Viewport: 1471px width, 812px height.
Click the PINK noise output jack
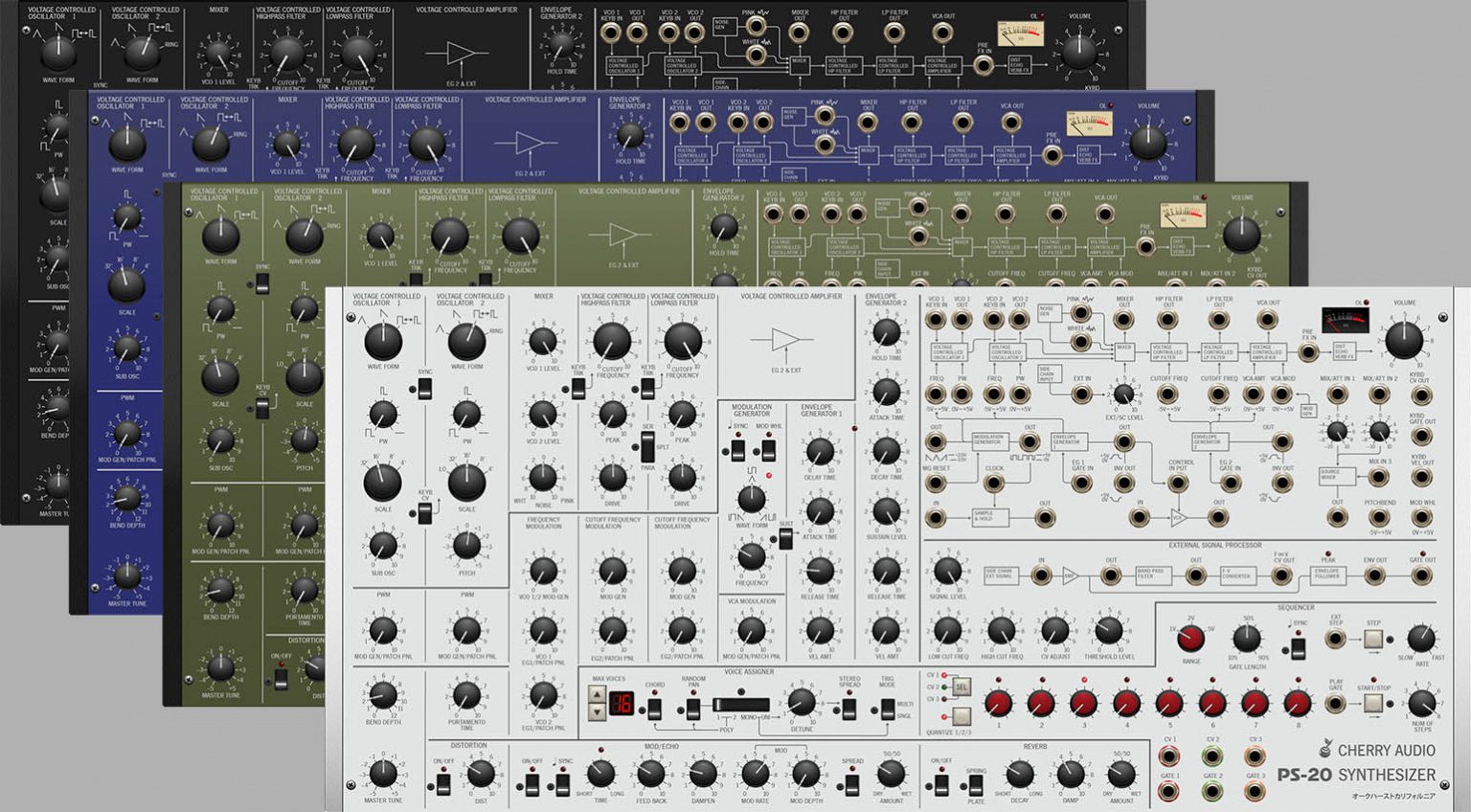tap(1080, 314)
